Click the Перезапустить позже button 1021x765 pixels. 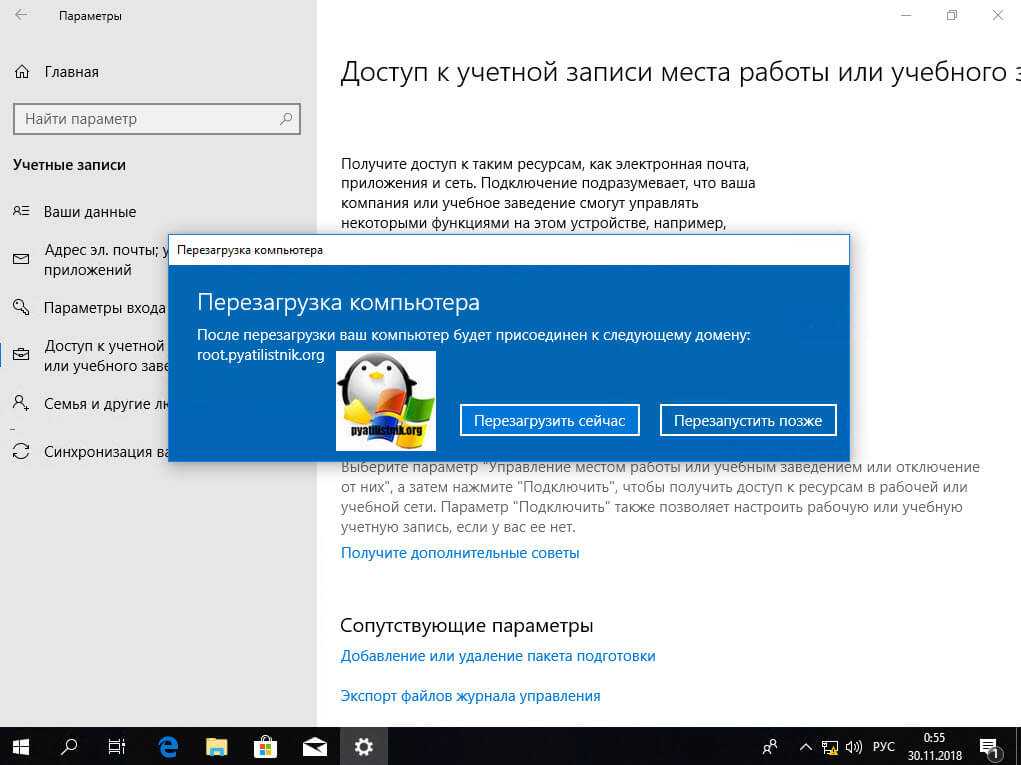pos(747,420)
